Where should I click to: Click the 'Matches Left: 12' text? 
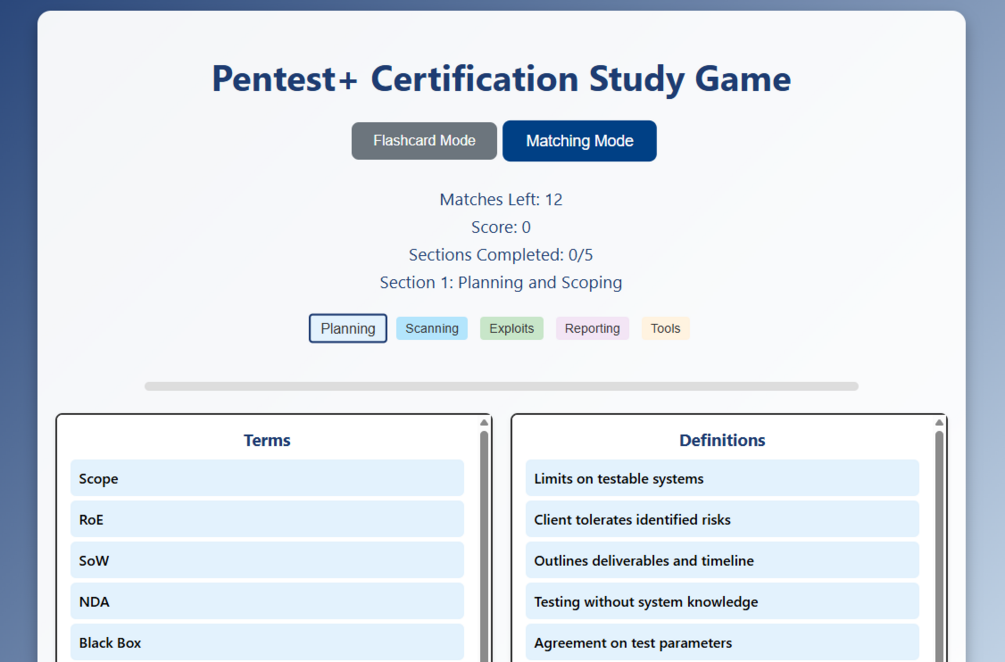[501, 199]
